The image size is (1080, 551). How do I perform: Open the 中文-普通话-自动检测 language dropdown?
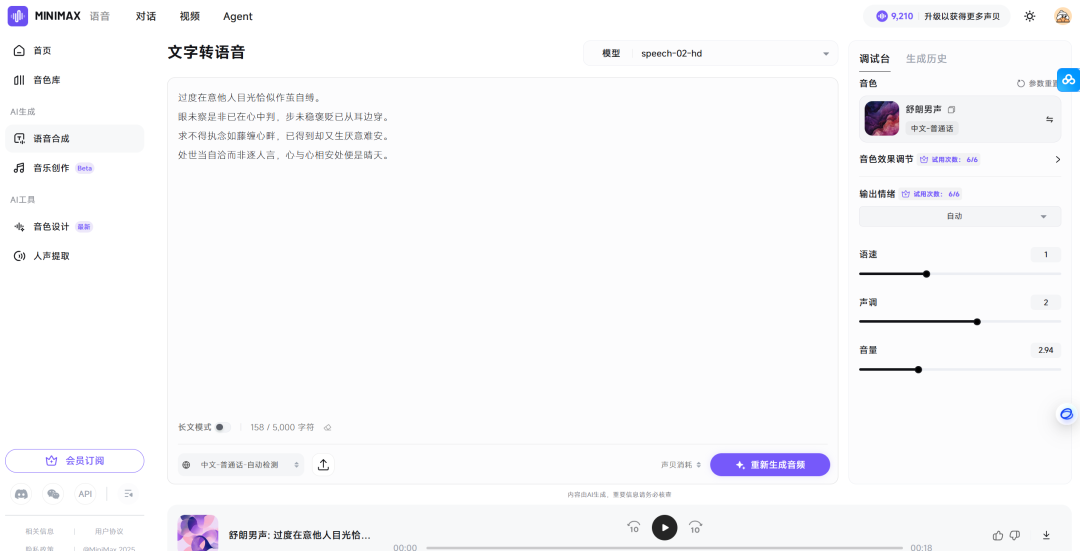[240, 465]
